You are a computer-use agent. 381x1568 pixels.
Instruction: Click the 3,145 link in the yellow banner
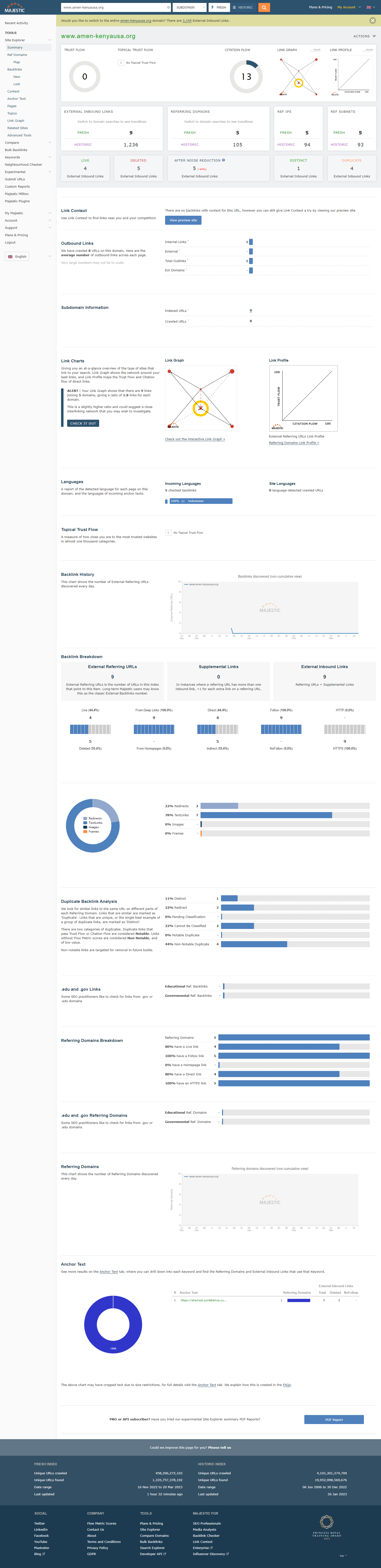[187, 21]
